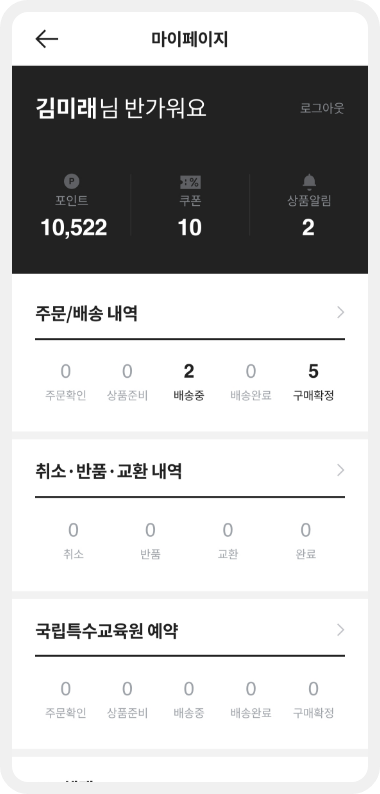
Task: Expand 주문/배송 내역 chevron
Action: pyautogui.click(x=340, y=313)
